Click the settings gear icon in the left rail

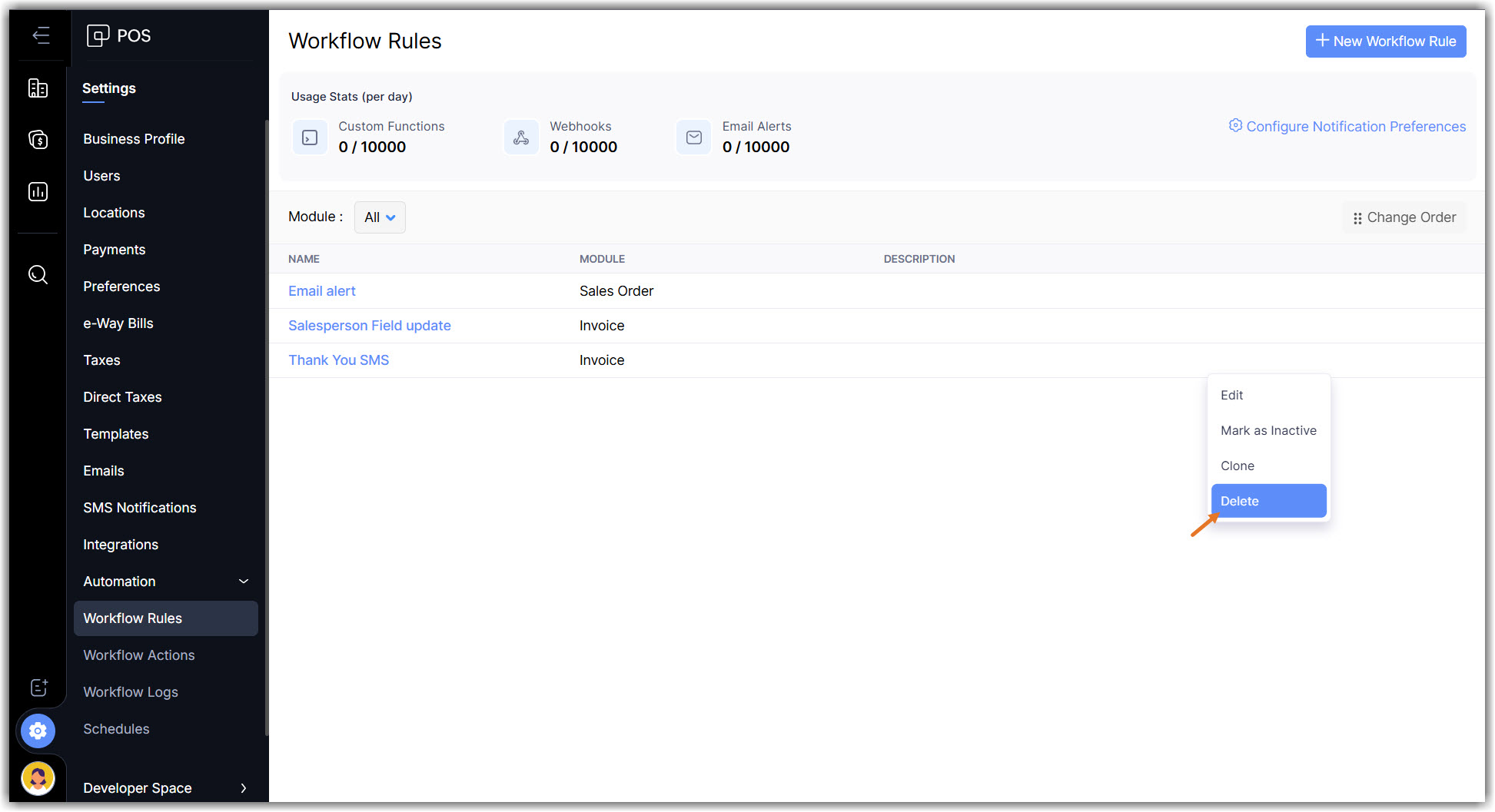38,731
